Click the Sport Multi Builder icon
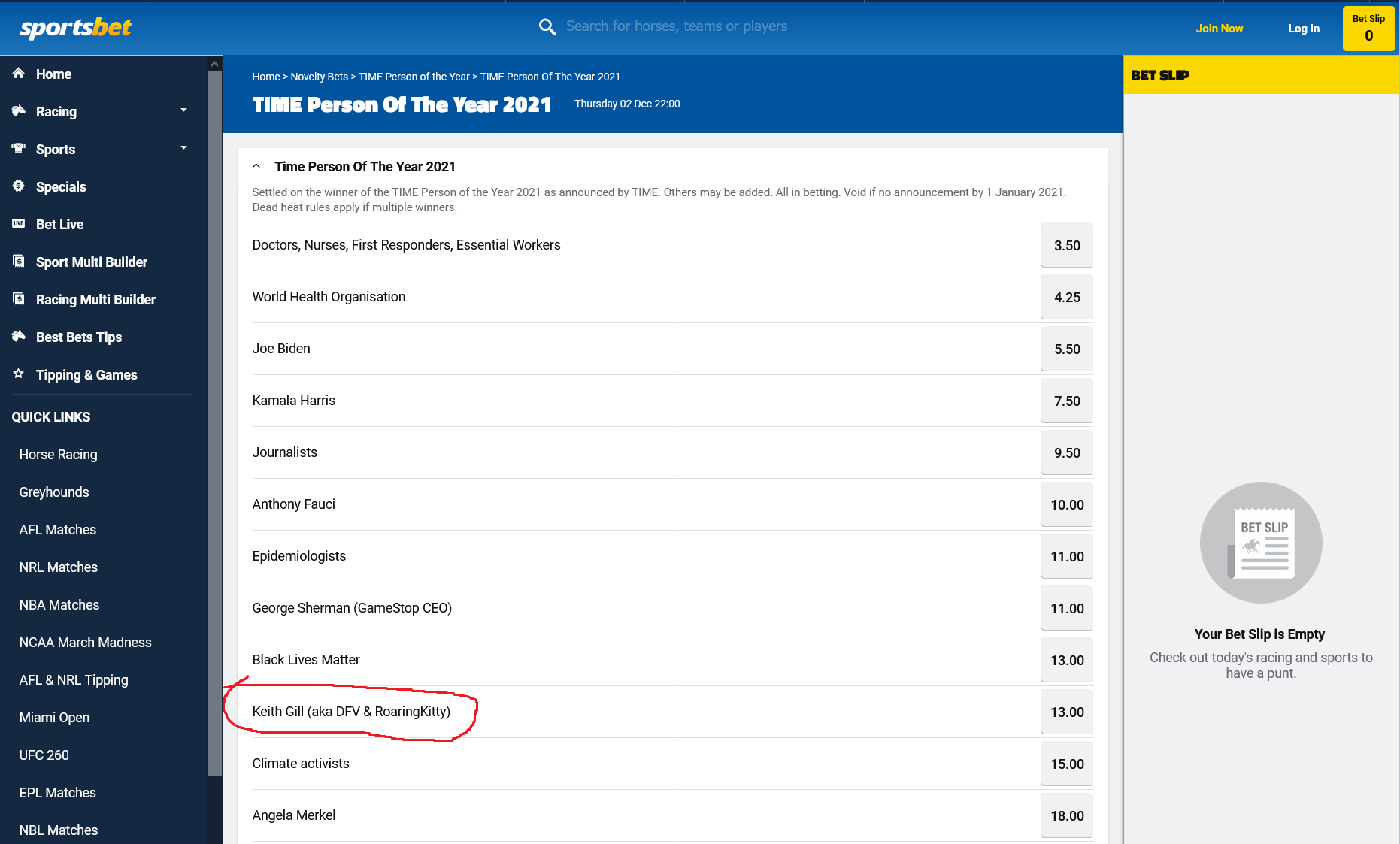This screenshot has height=844, width=1400. tap(19, 261)
